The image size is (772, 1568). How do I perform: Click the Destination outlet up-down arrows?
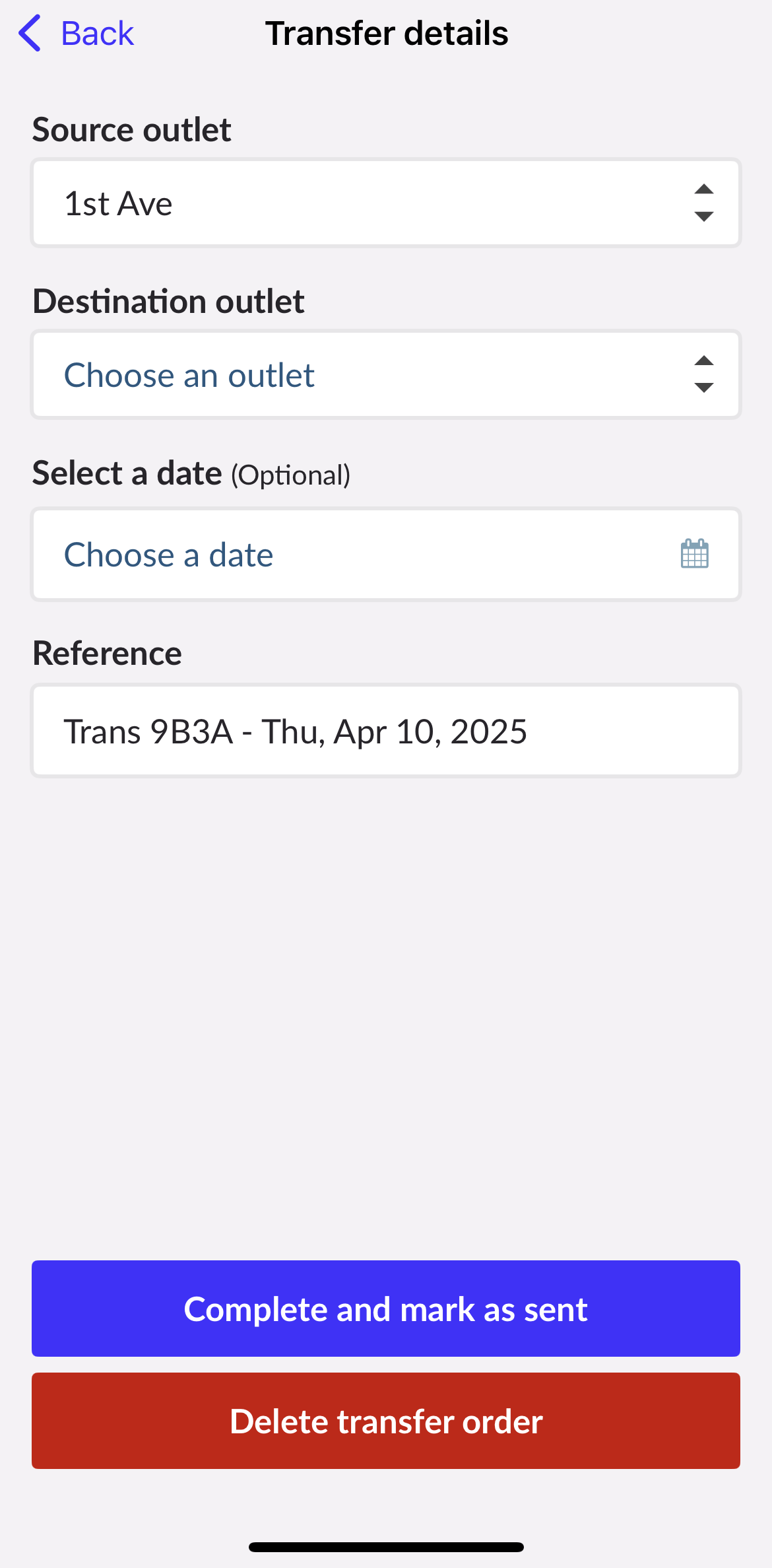coord(704,374)
